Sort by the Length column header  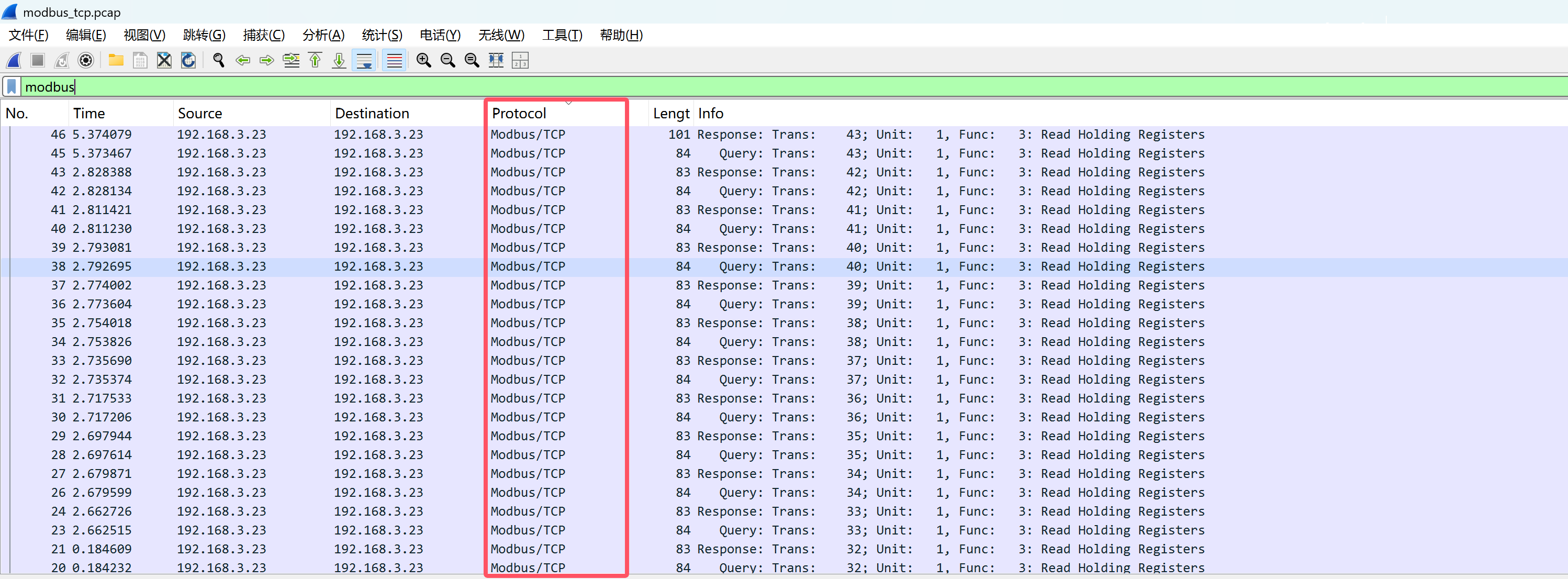coord(671,113)
